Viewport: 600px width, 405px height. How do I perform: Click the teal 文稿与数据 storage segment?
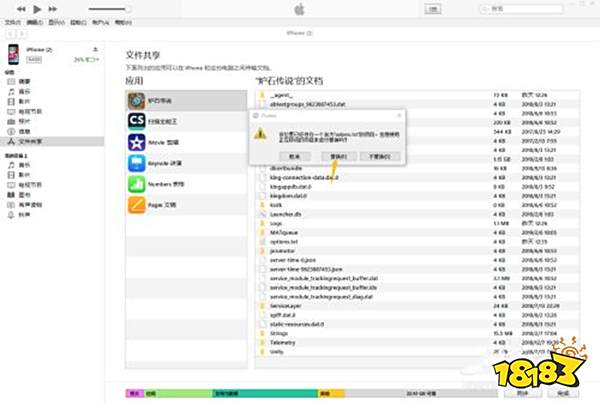[x=265, y=393]
